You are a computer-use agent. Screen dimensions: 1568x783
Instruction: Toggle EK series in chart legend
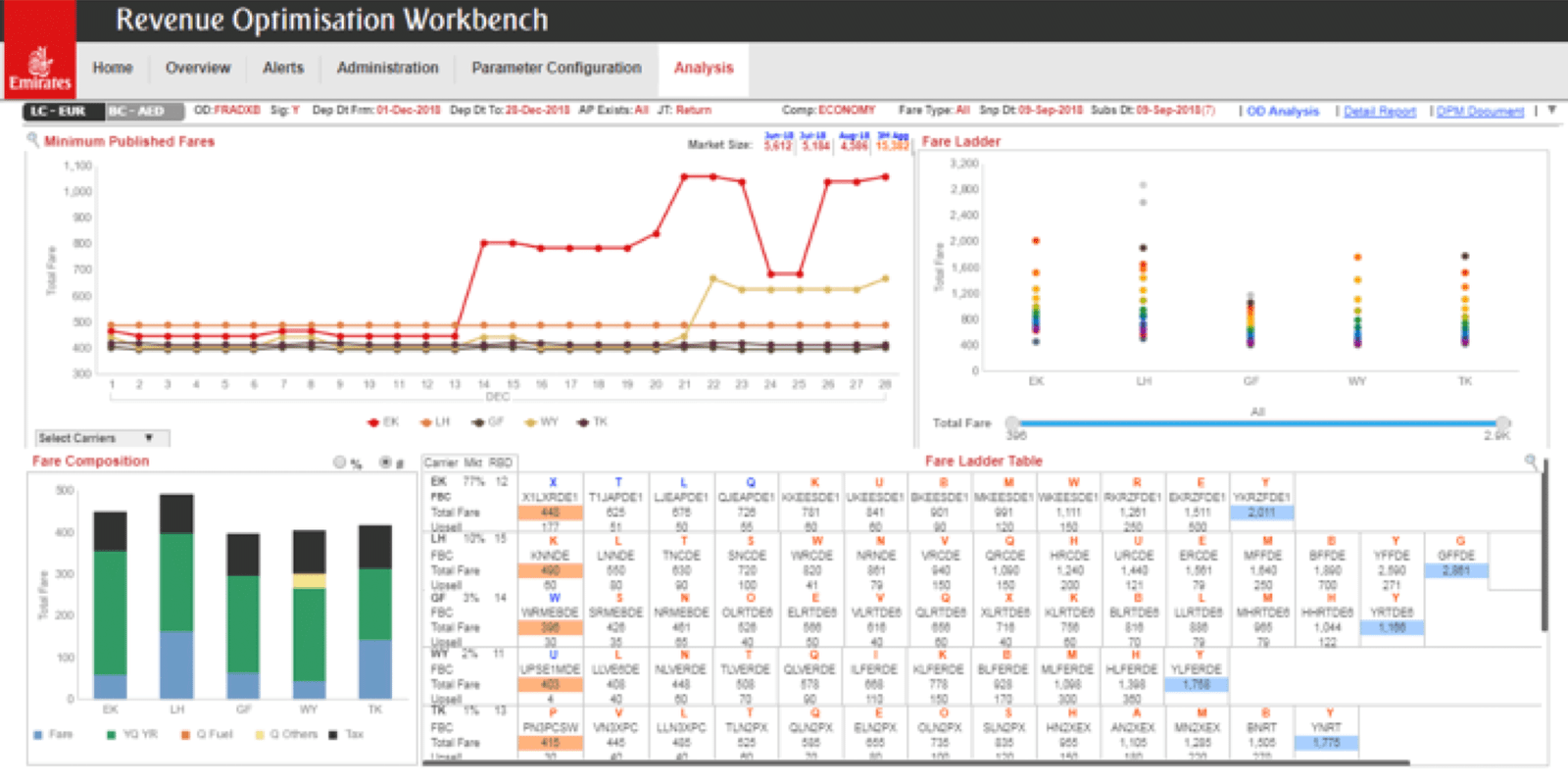383,422
